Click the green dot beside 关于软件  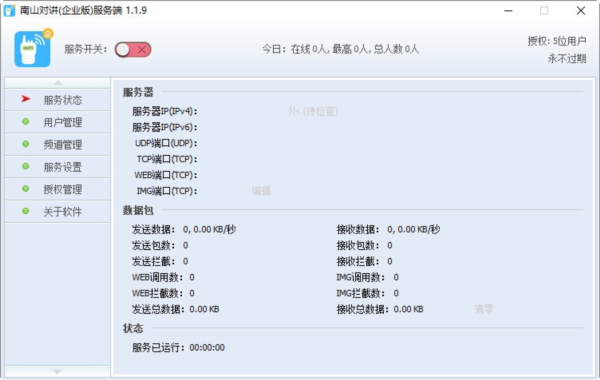coord(26,210)
